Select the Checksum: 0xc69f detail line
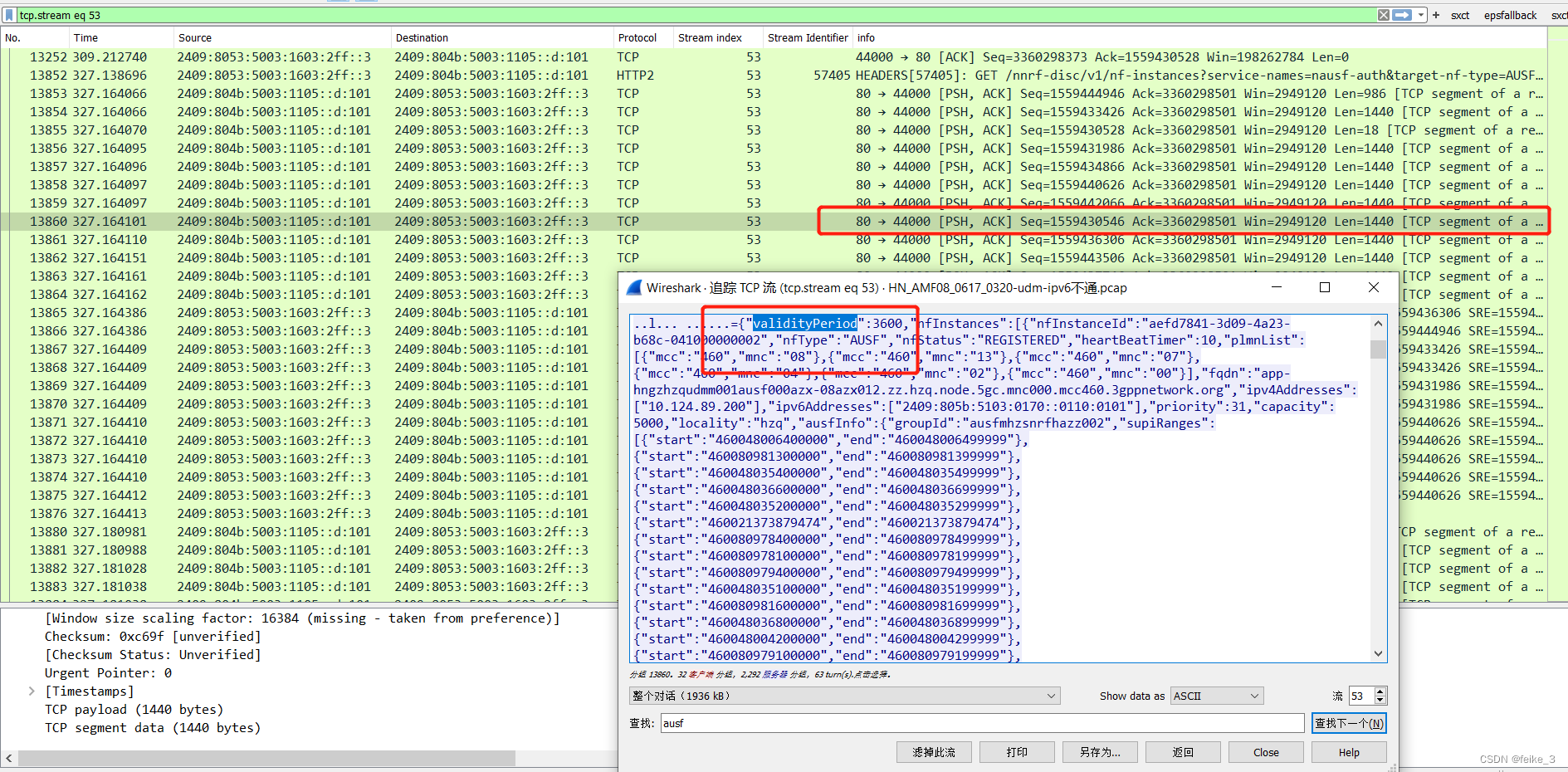The width and height of the screenshot is (1568, 772). (x=153, y=637)
